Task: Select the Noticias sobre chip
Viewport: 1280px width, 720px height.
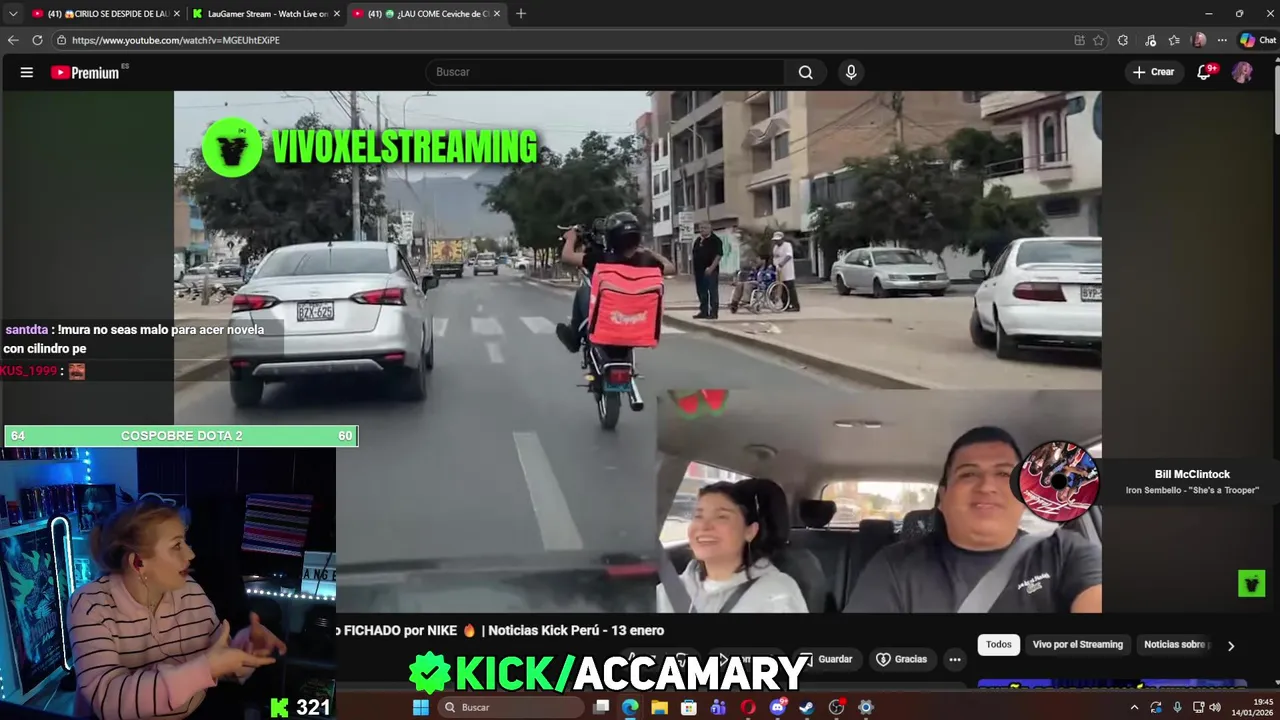Action: [1176, 645]
